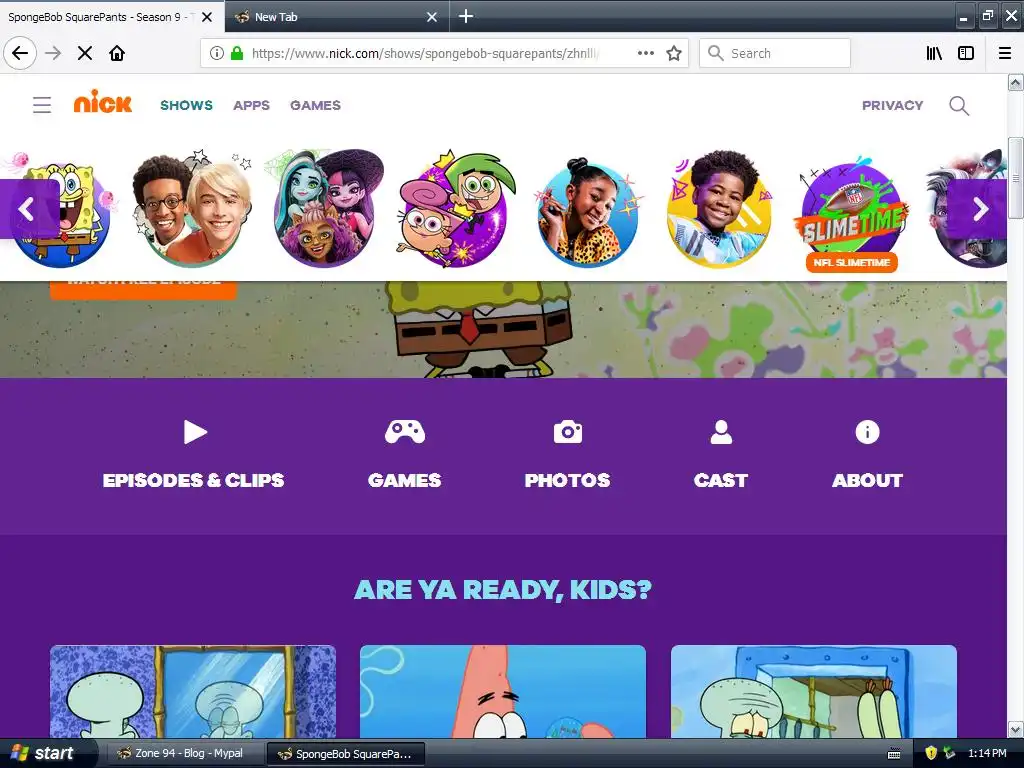Close the SpongeBob SquarePants tab

206,17
